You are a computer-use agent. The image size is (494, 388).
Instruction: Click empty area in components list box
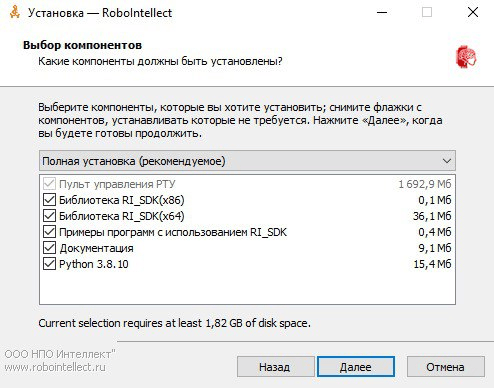pos(247,287)
